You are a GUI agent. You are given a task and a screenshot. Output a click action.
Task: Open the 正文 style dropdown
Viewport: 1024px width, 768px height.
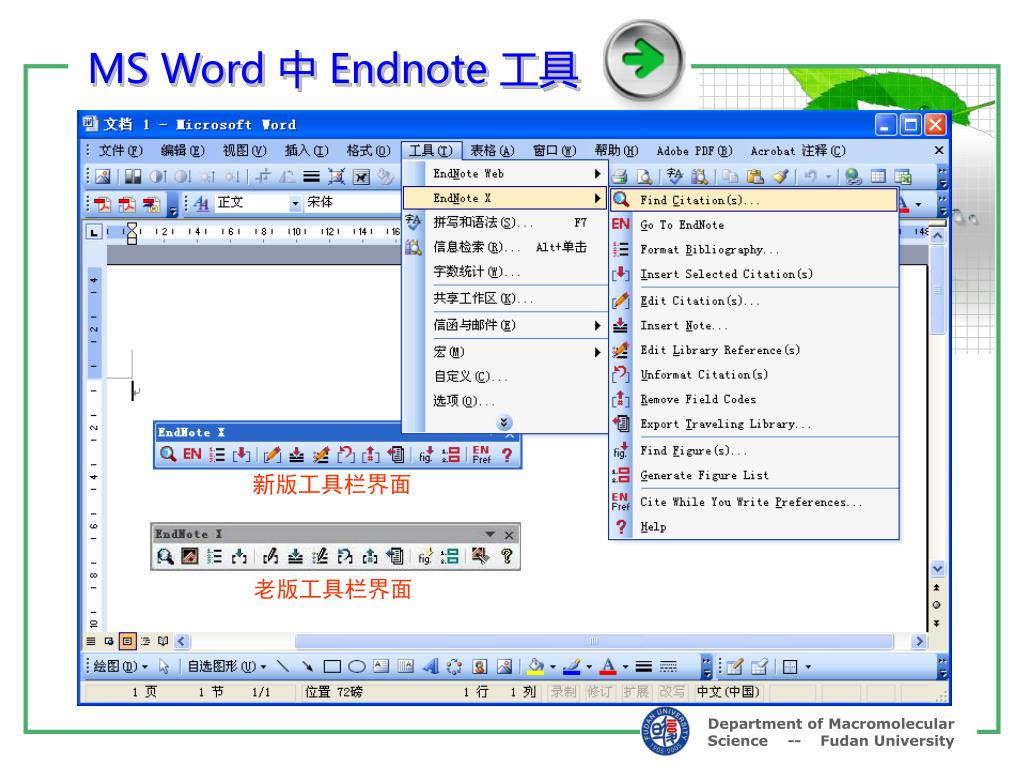tap(295, 204)
